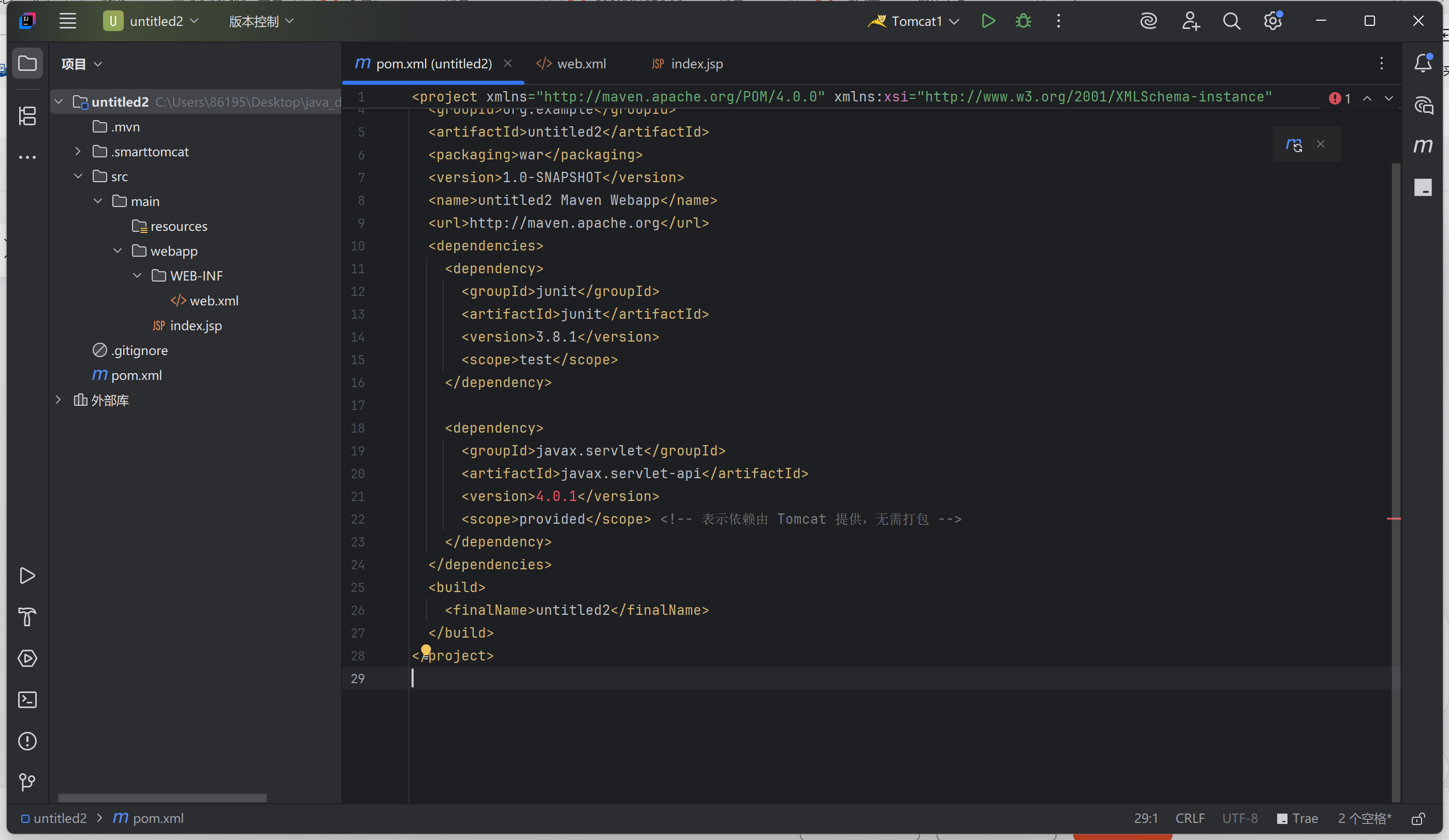Screen dimensions: 1449x840
Task: Open the 版本控制 dropdown
Action: pyautogui.click(x=261, y=21)
